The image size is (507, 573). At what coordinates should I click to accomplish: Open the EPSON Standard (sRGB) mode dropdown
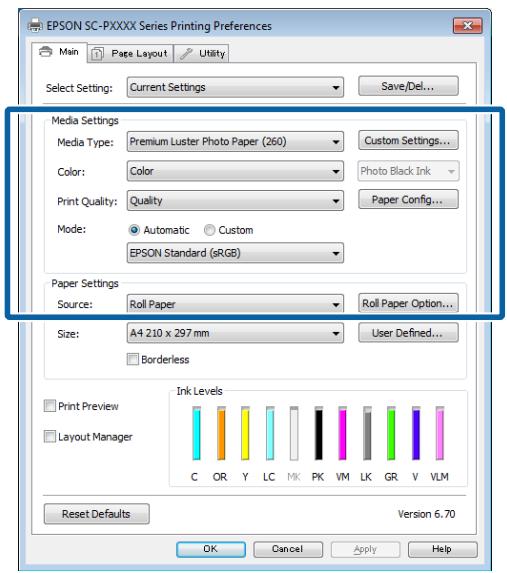[x=235, y=253]
